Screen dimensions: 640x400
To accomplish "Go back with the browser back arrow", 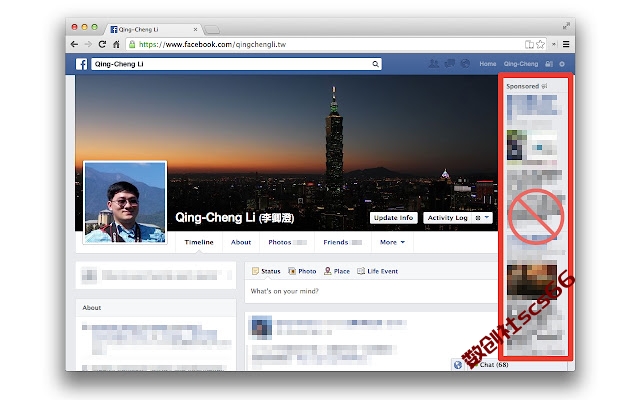I will click(74, 44).
